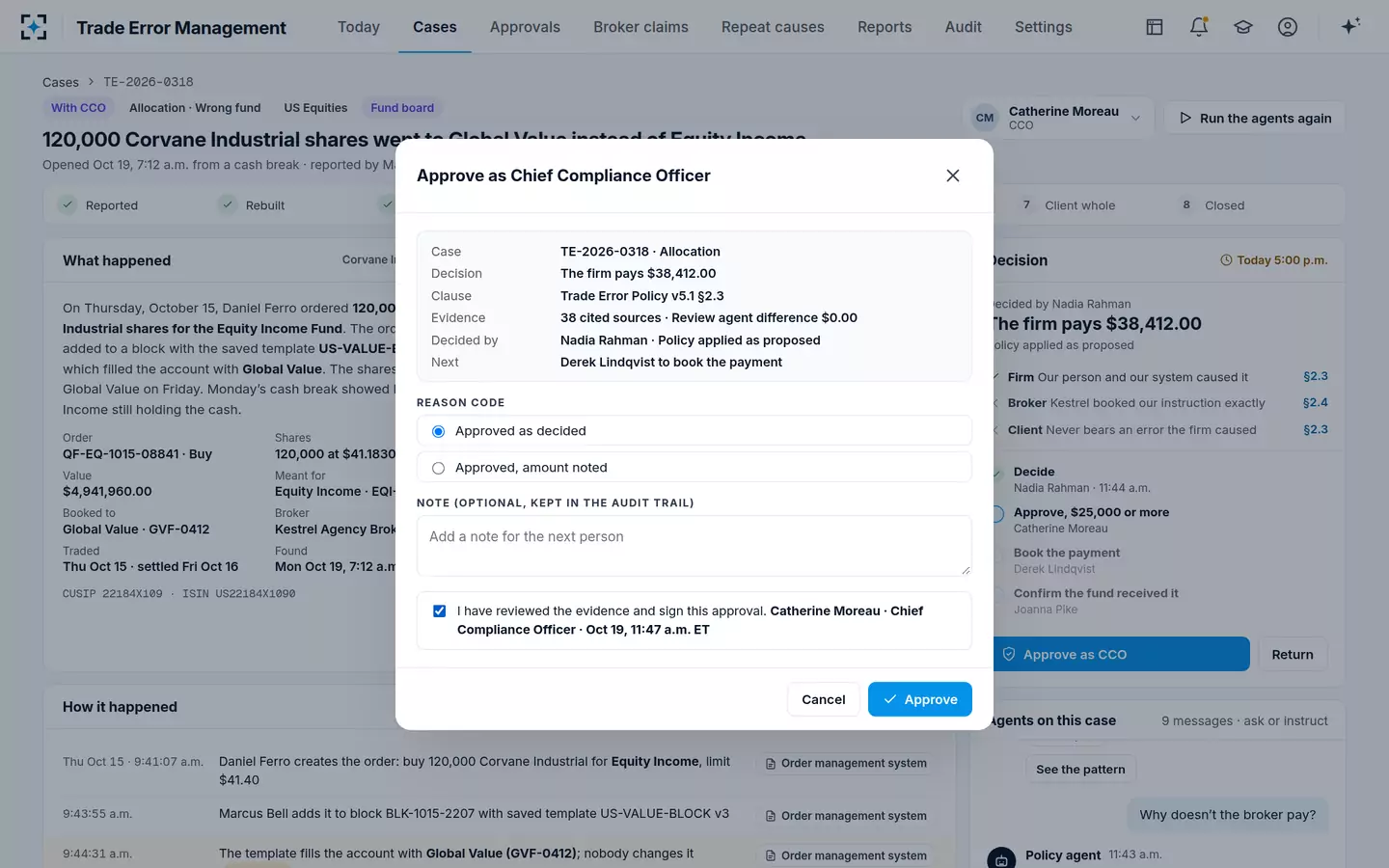Open the Audit tab
1389x868 pixels.
tap(964, 27)
